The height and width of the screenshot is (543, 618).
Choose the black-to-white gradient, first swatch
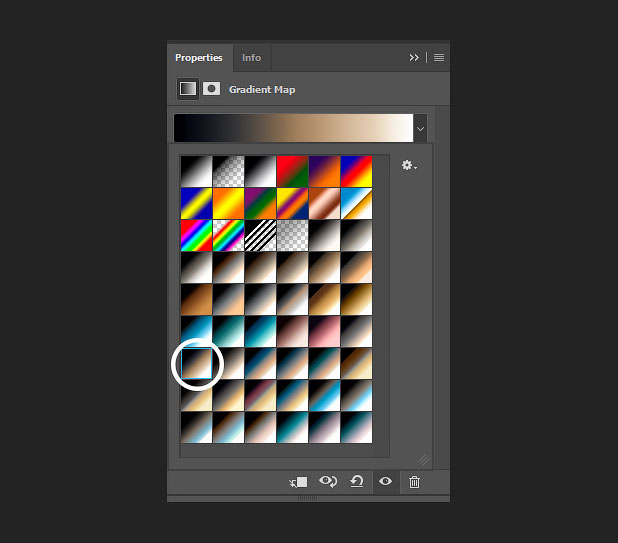196,171
